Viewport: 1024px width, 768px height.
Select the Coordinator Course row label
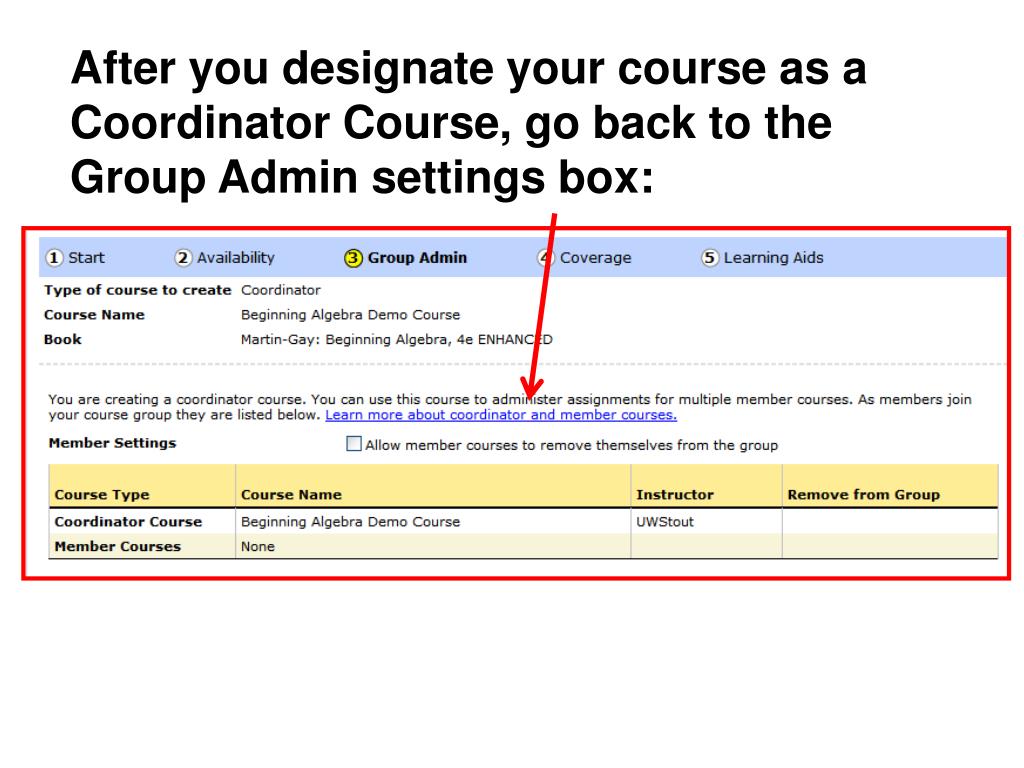click(128, 522)
